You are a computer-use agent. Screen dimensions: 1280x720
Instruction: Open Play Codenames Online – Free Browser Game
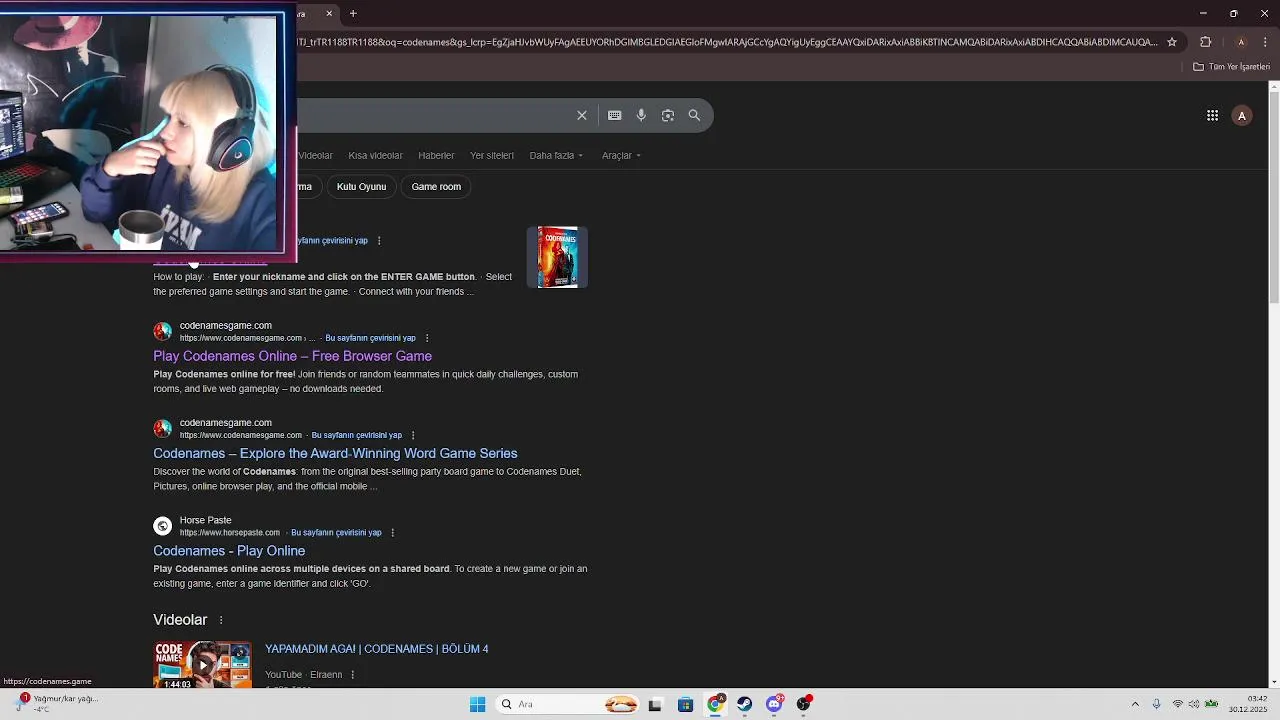point(292,356)
